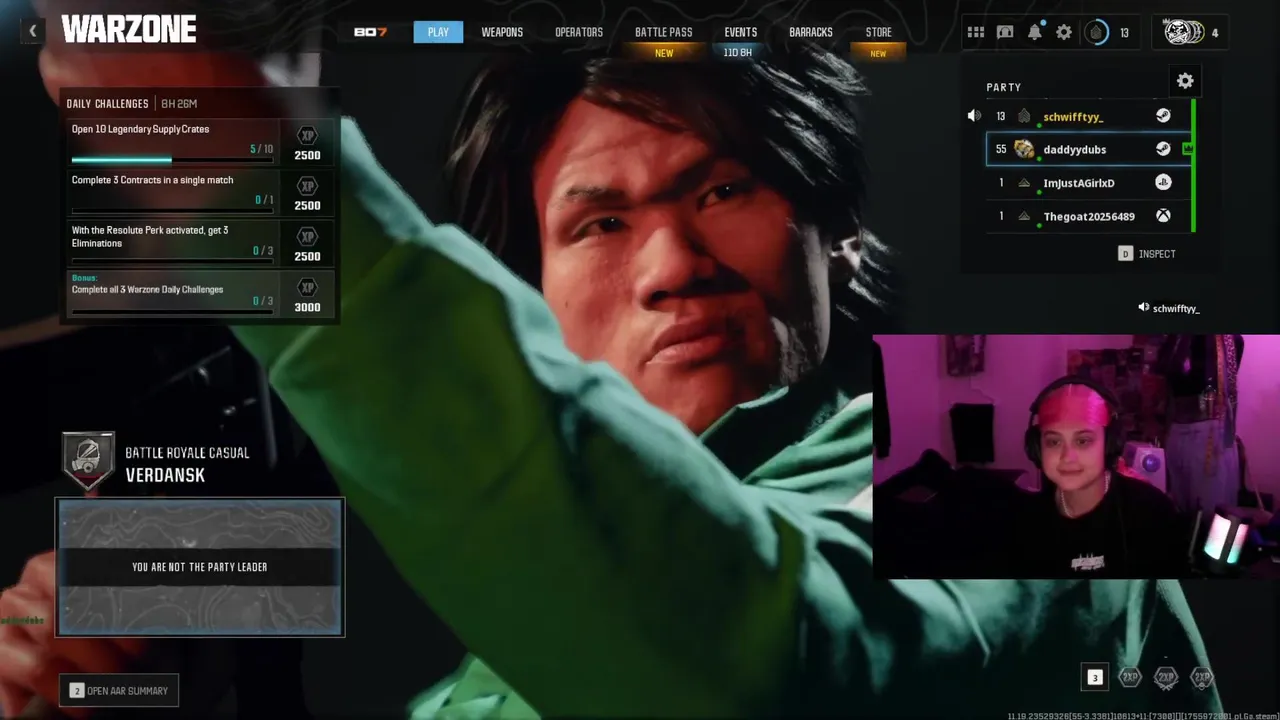
Task: Click ImJustAGirlxD rank emblem
Action: pos(1024,183)
